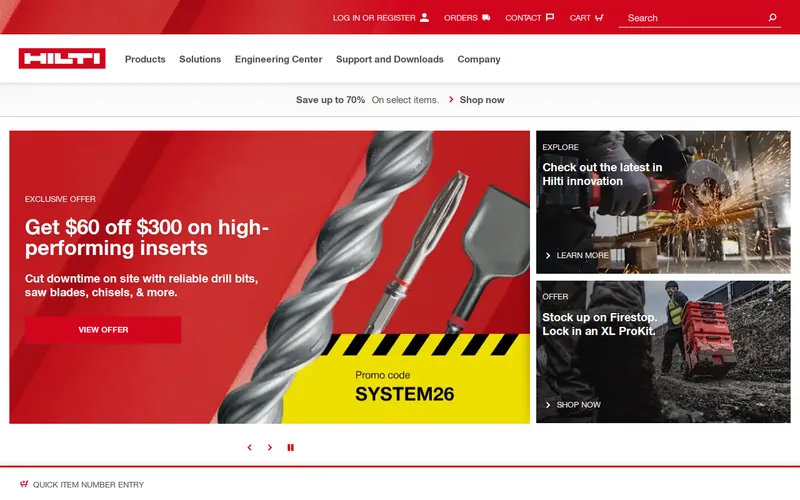Click the user profile icon
The width and height of the screenshot is (800, 500).
point(424,17)
